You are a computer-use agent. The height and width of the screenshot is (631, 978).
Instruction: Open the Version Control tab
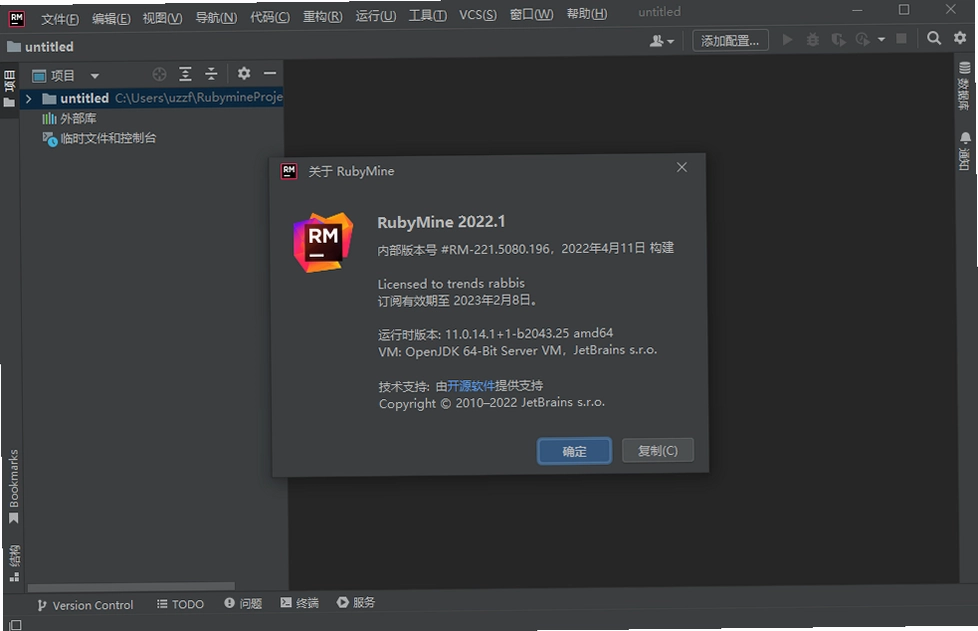(x=85, y=605)
